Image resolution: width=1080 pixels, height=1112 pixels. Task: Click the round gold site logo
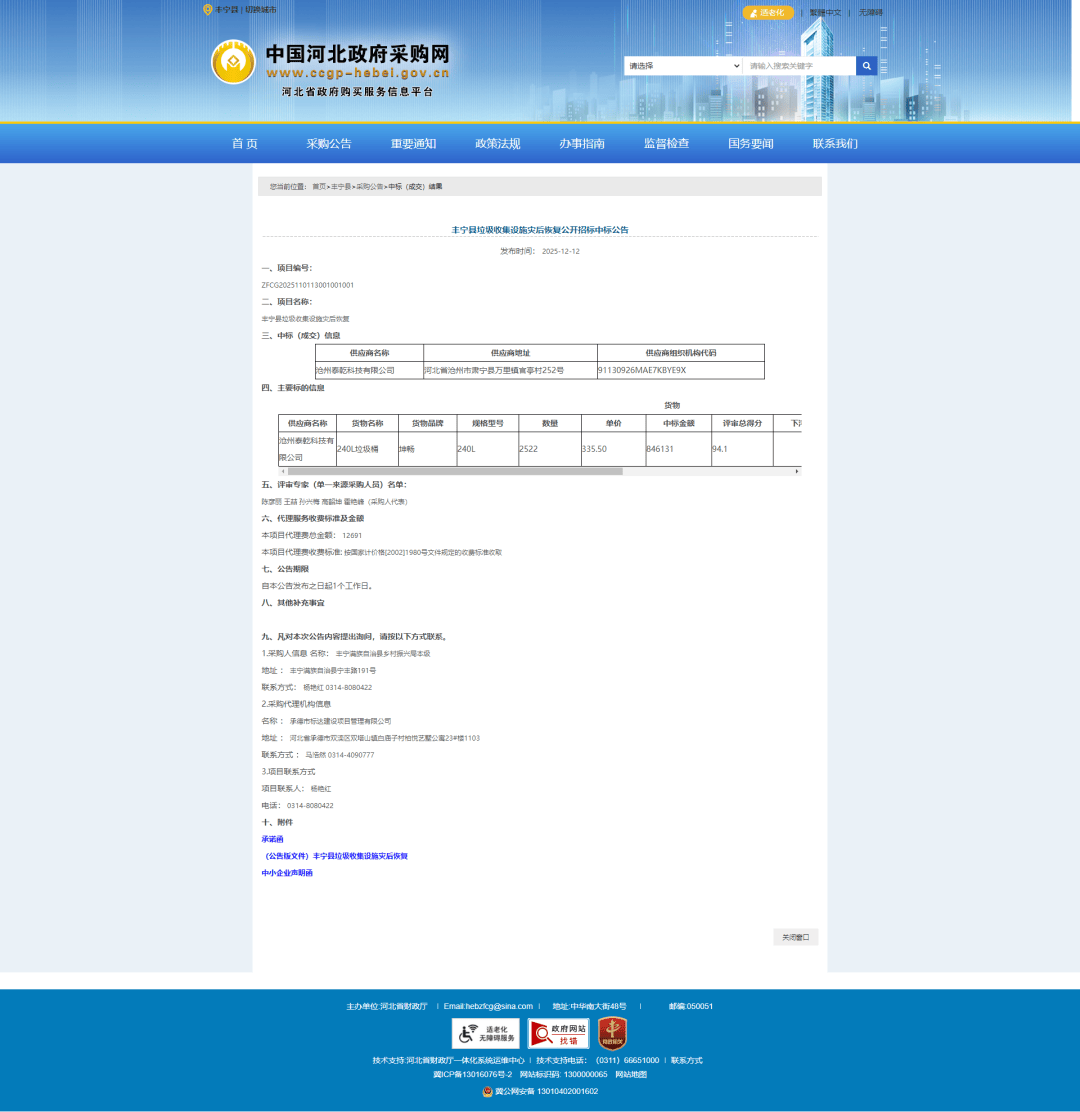click(233, 62)
